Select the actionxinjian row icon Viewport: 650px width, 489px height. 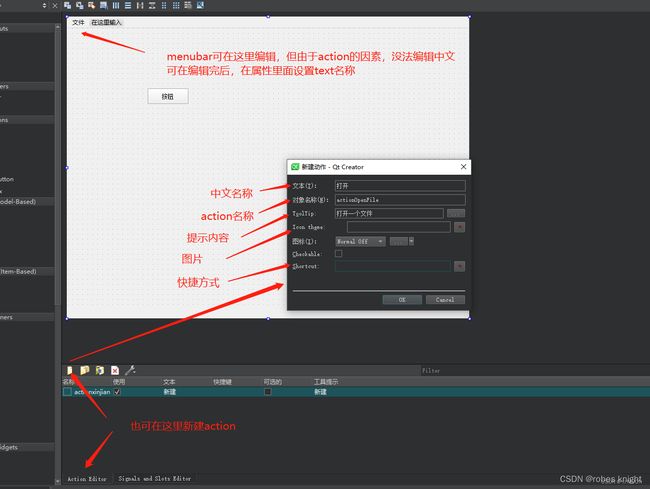coord(67,392)
